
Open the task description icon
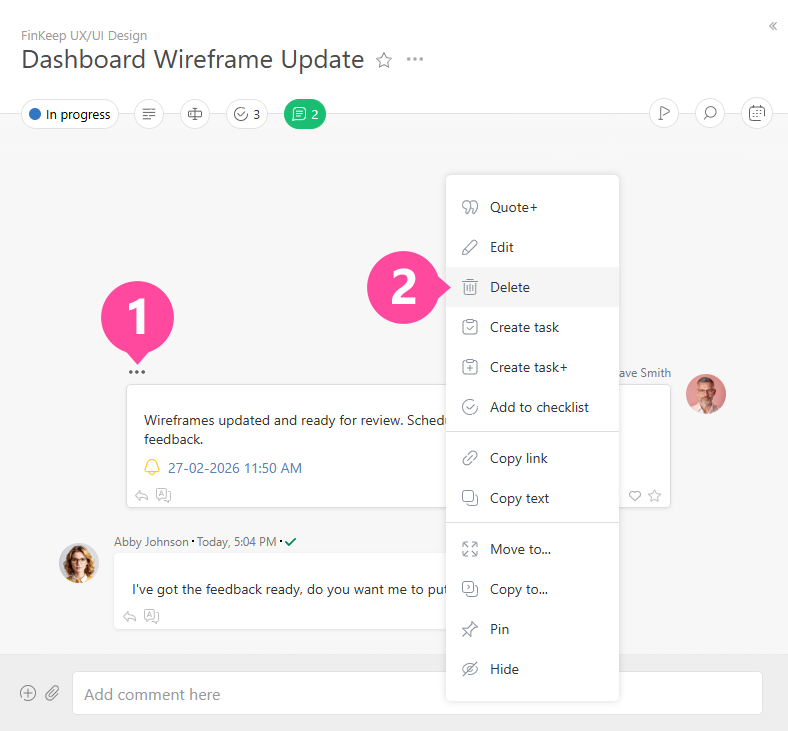pos(149,115)
